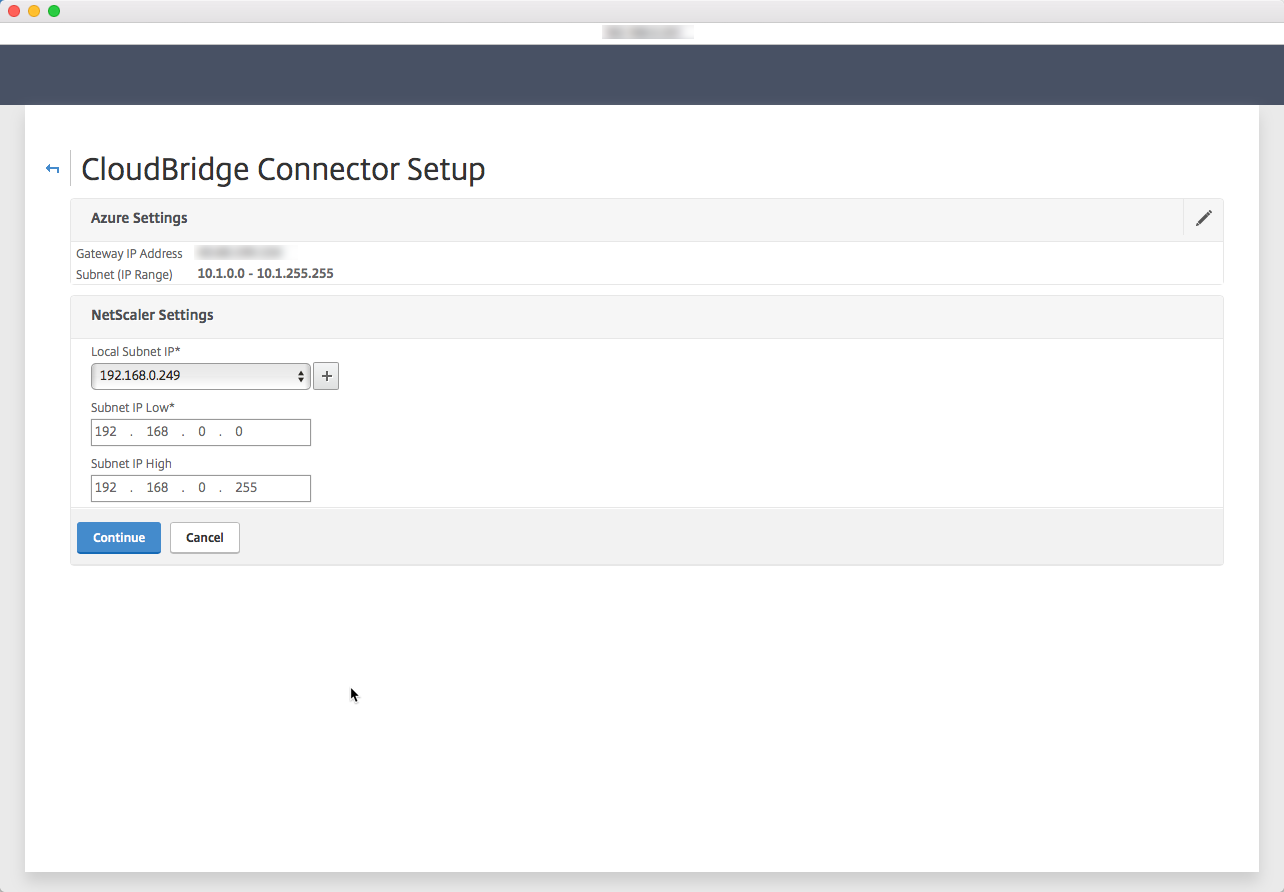Minimize the window with the yellow button

(x=34, y=11)
